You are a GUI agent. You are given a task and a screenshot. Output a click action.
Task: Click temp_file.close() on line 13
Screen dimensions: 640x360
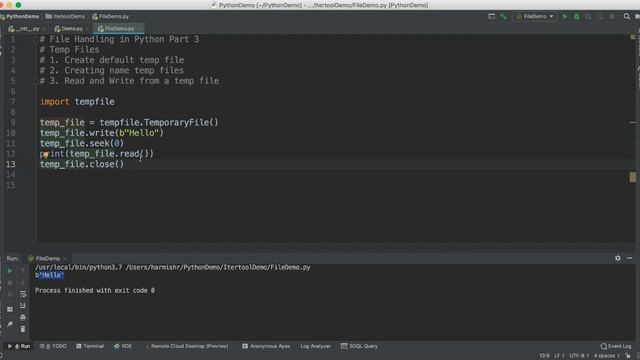(x=82, y=164)
